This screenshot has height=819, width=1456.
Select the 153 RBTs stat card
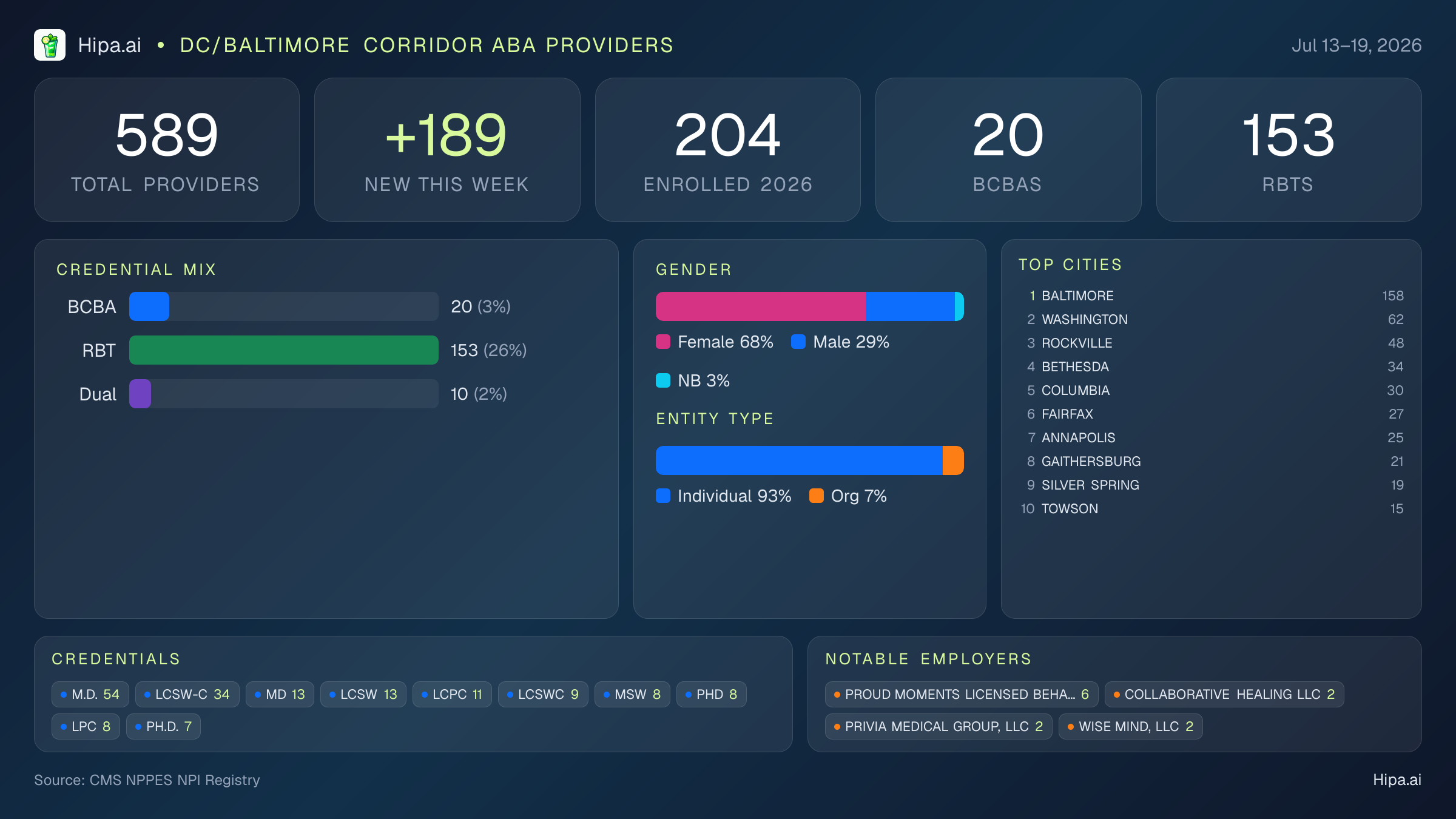(1289, 150)
